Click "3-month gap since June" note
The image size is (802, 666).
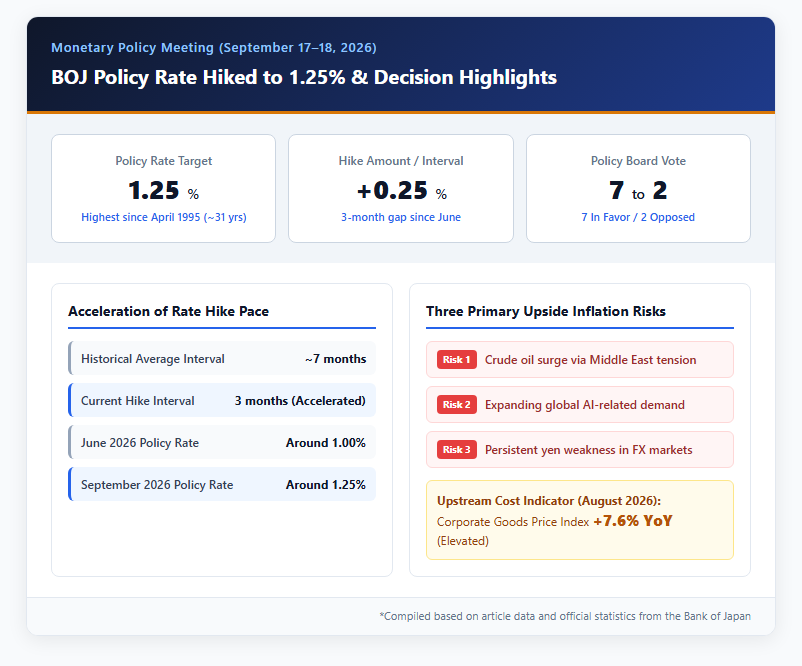401,217
